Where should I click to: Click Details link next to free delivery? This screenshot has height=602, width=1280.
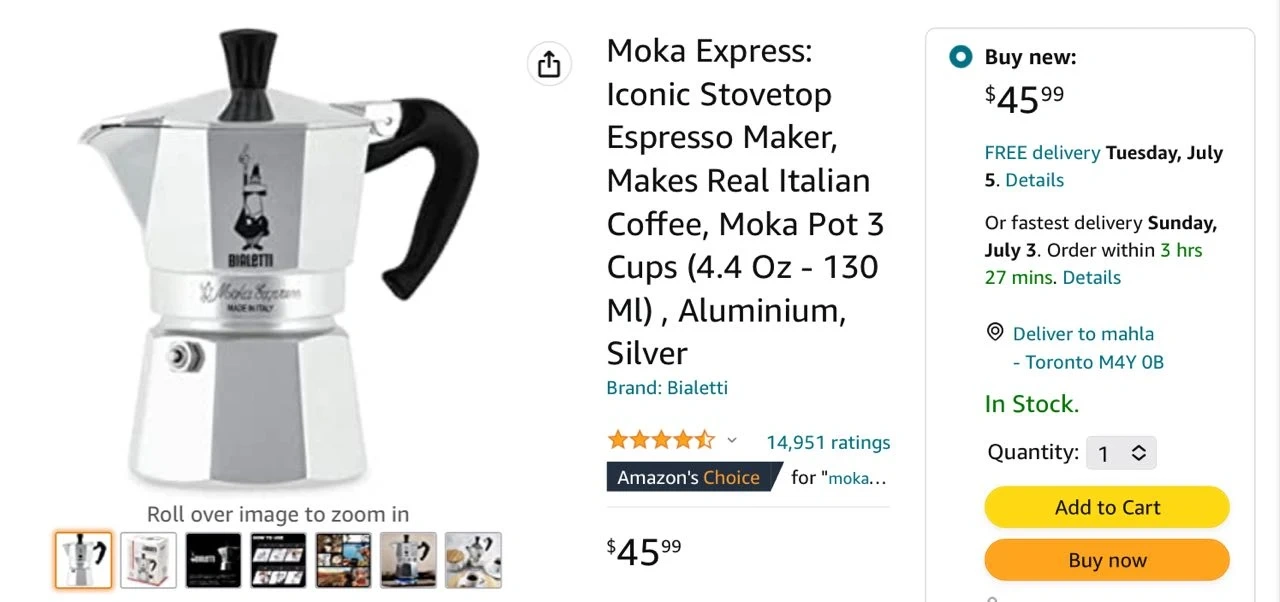pyautogui.click(x=1034, y=180)
